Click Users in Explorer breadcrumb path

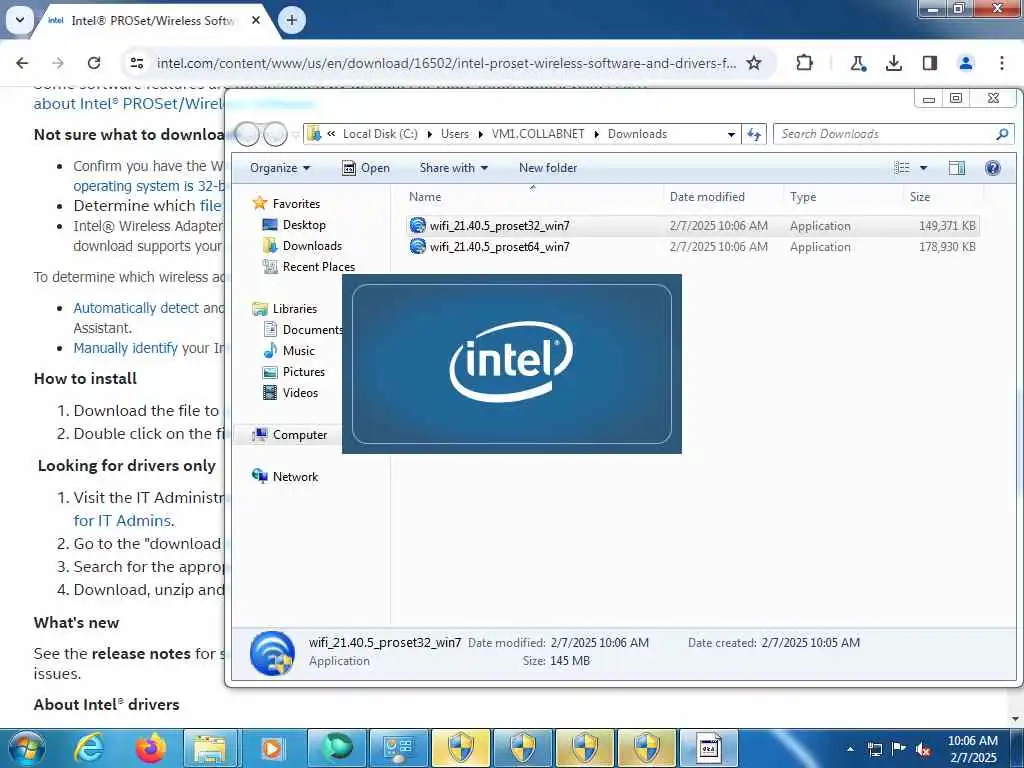tap(455, 134)
